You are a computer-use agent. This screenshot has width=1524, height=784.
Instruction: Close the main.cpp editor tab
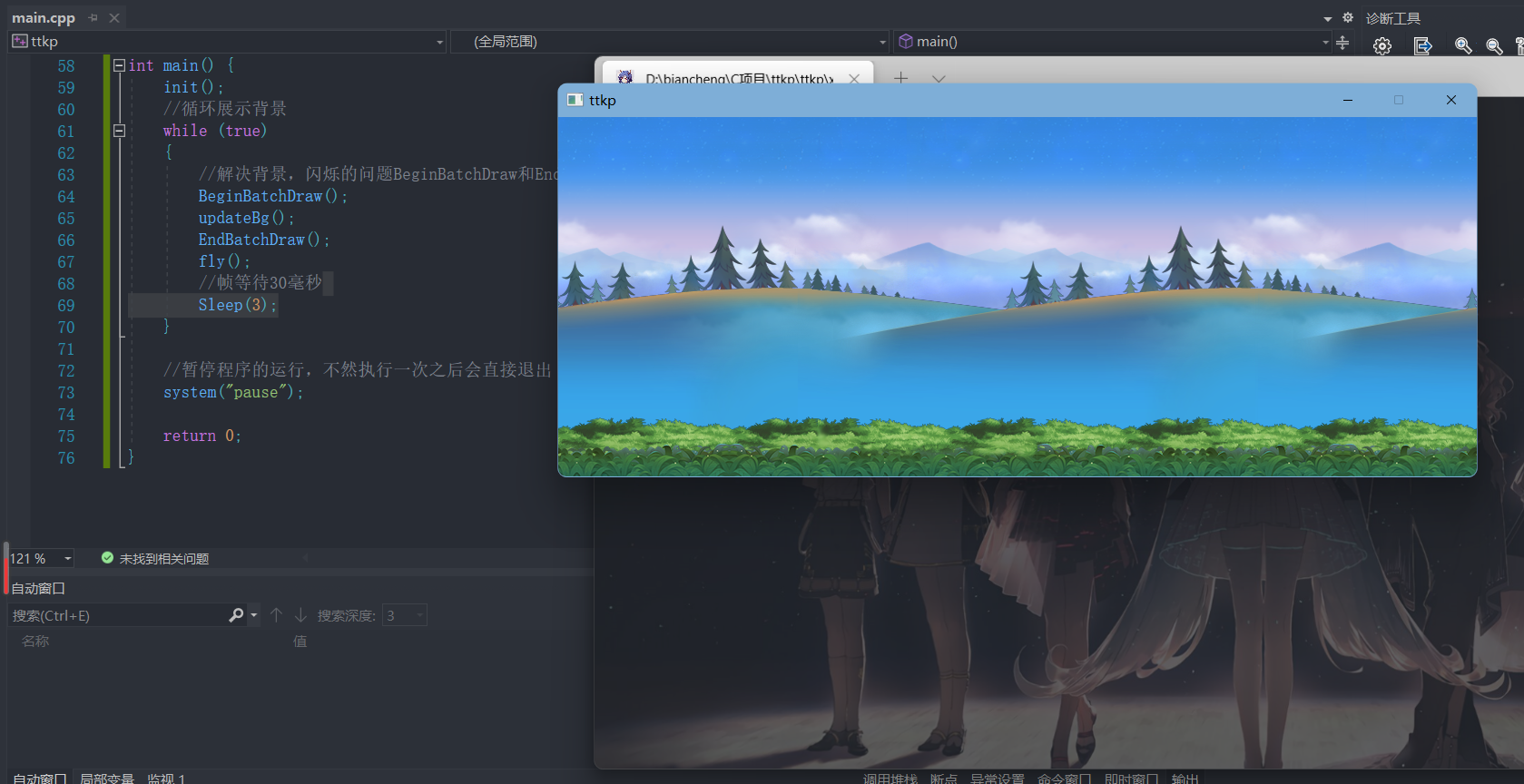click(114, 17)
